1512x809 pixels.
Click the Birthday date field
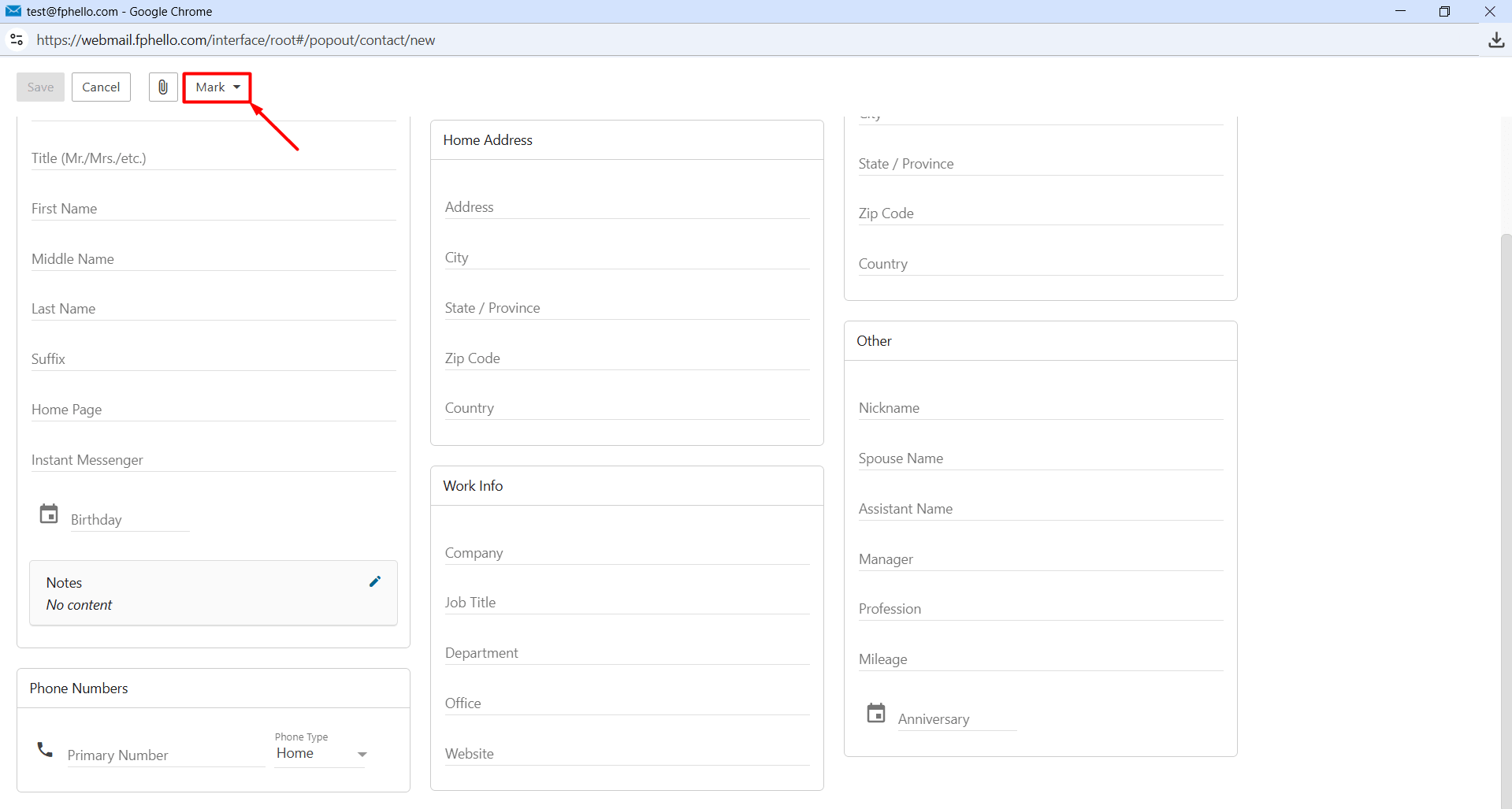130,520
